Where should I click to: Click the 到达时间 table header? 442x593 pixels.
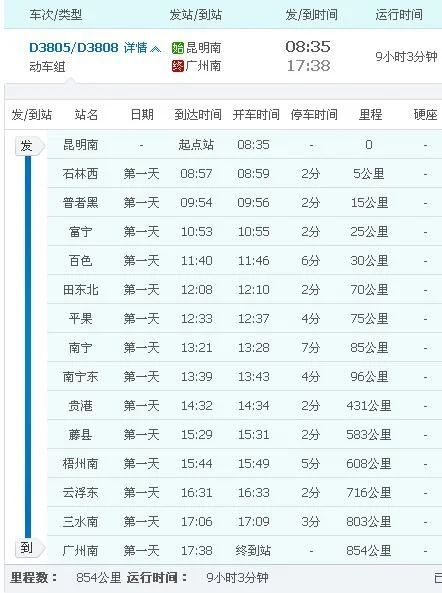click(x=198, y=115)
